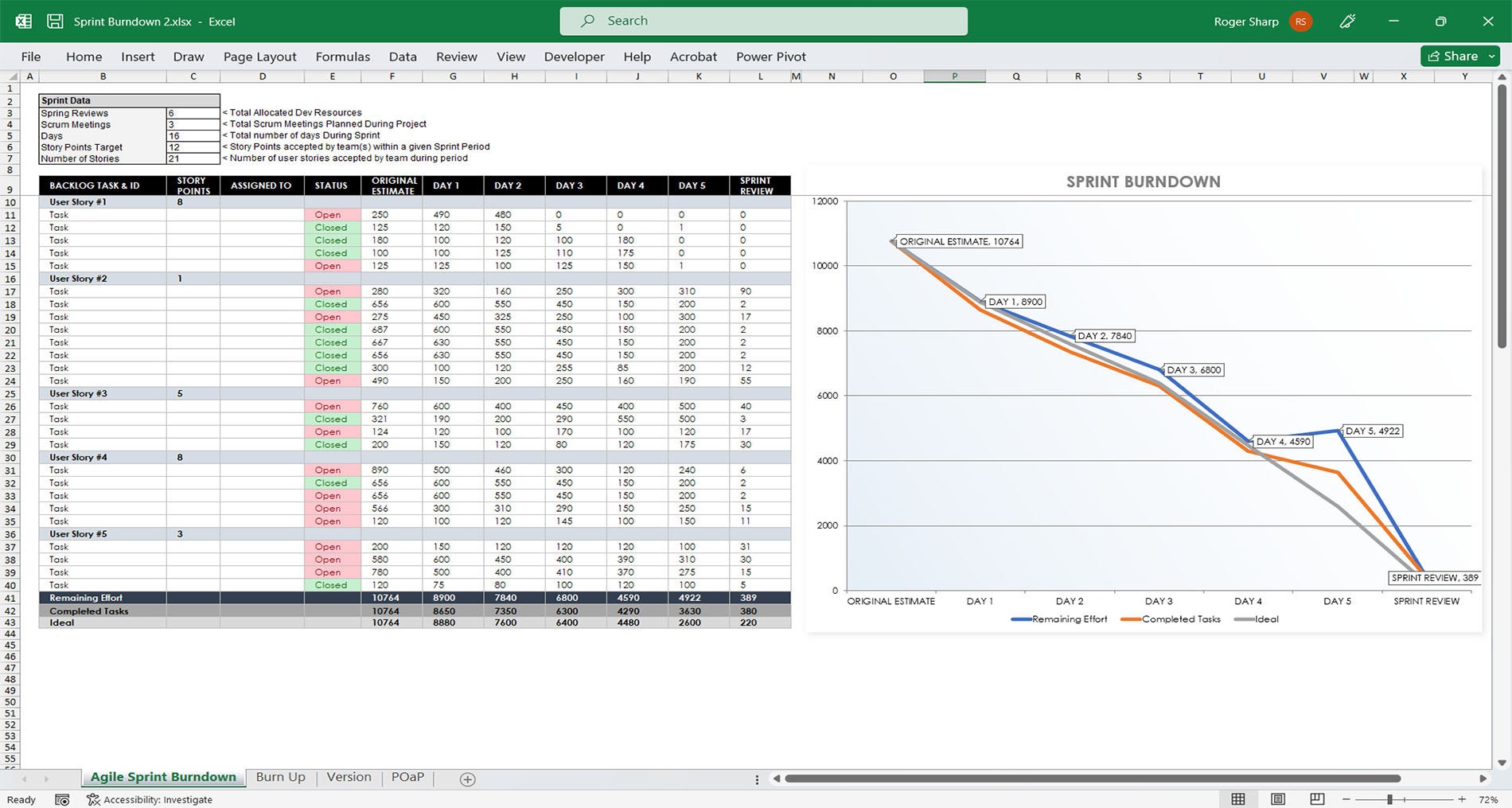Switch to the Power Pivot ribbon tab
The height and width of the screenshot is (808, 1512).
(770, 57)
